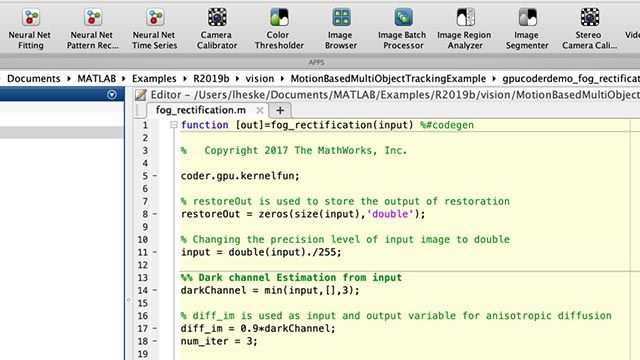Set breakpoint on line 8 dash
Viewport: 640px width, 360px height.
click(155, 214)
